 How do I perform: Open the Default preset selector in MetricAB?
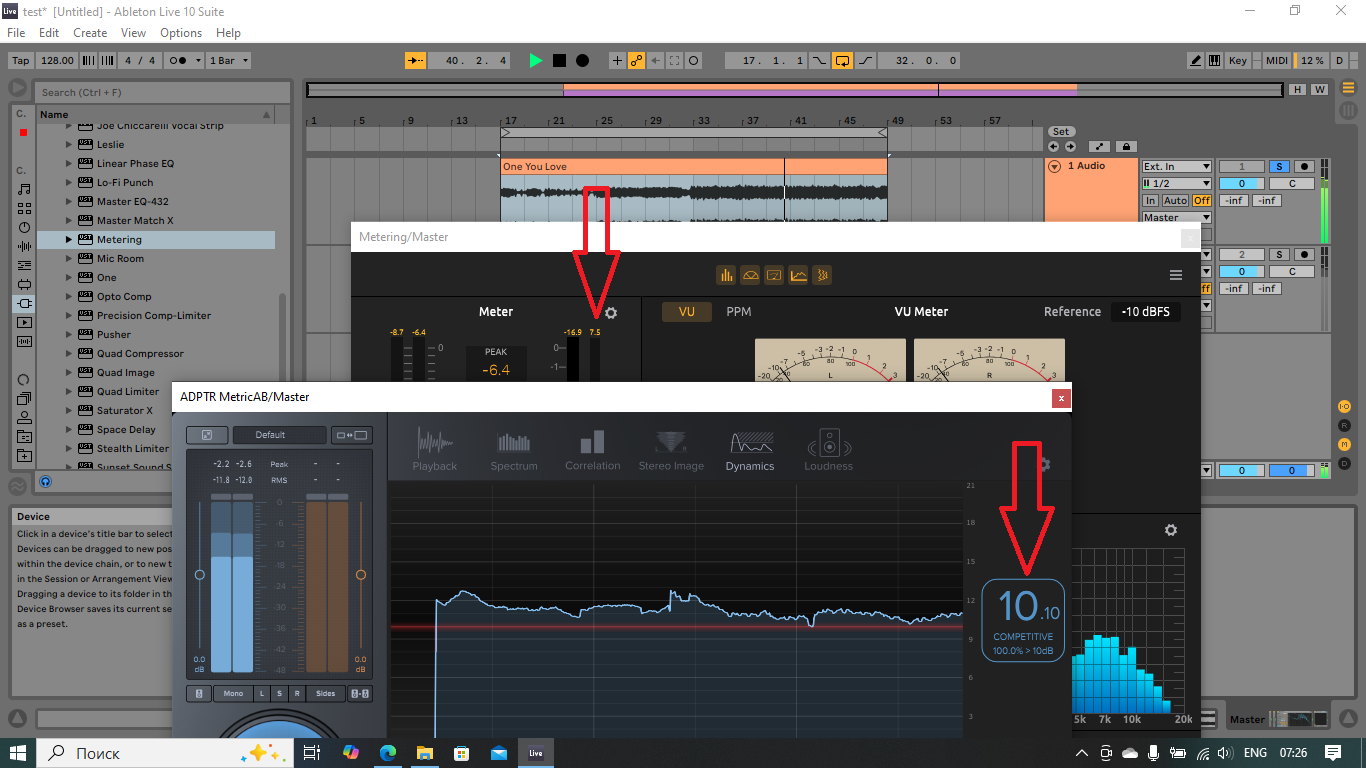[279, 435]
